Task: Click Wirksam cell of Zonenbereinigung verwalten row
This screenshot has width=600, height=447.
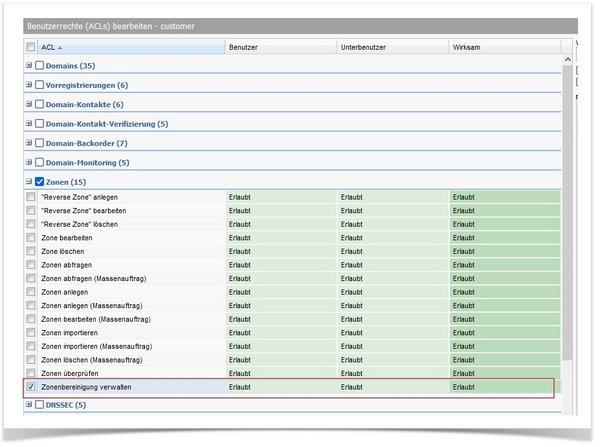Action: [x=505, y=387]
